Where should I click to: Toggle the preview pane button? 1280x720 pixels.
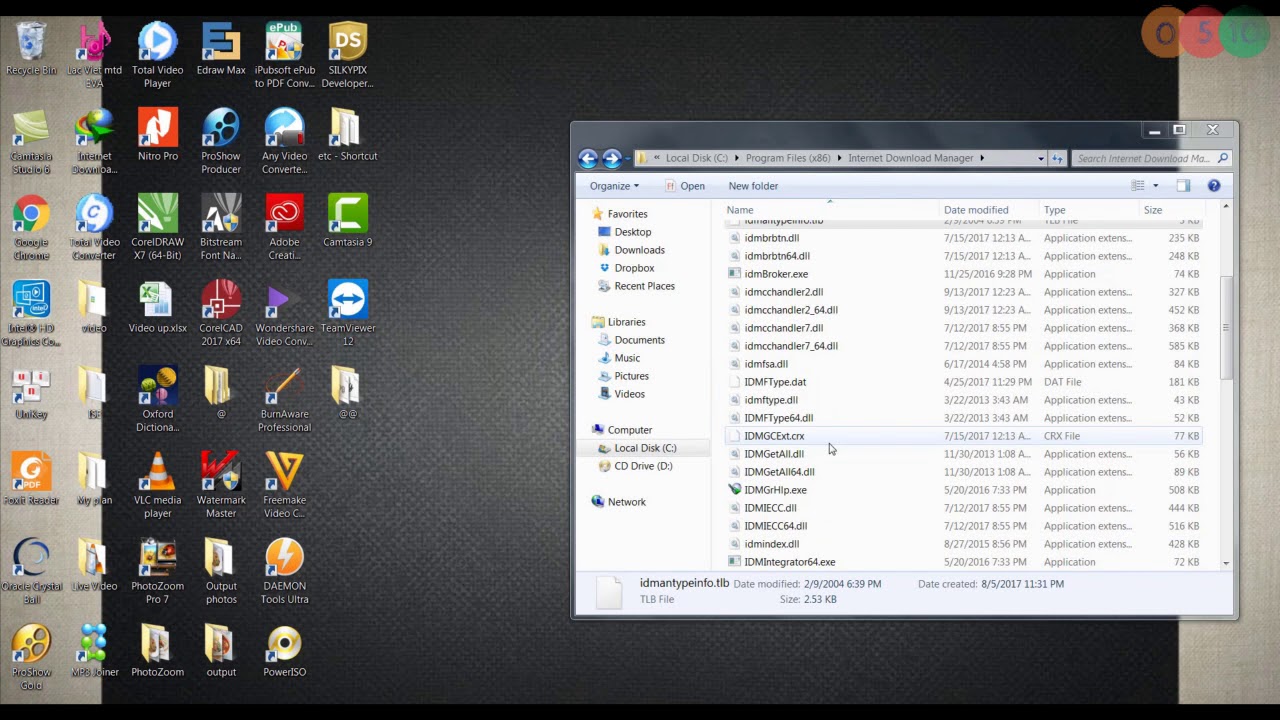pos(1183,186)
